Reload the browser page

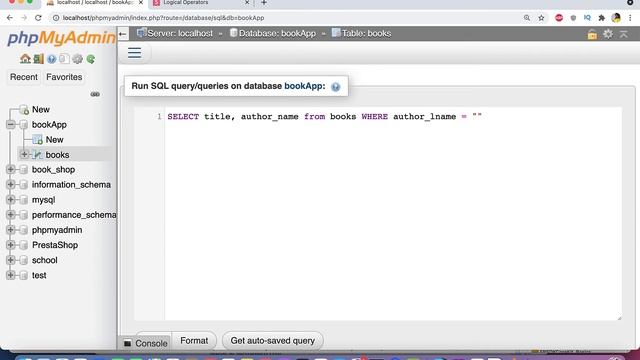tap(38, 18)
